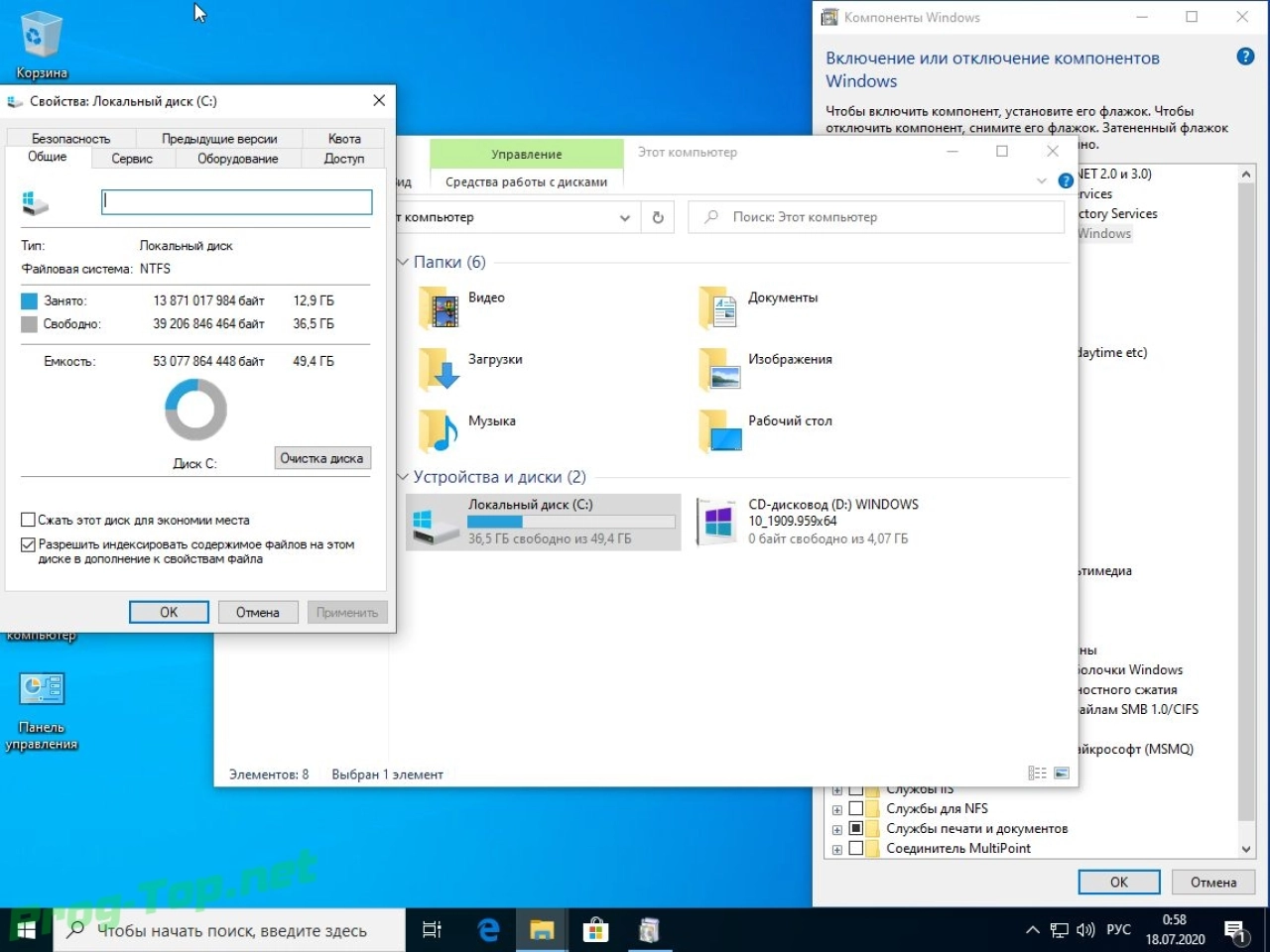Launch Microsoft Edge from the taskbar
This screenshot has width=1270, height=952.
pos(488,930)
